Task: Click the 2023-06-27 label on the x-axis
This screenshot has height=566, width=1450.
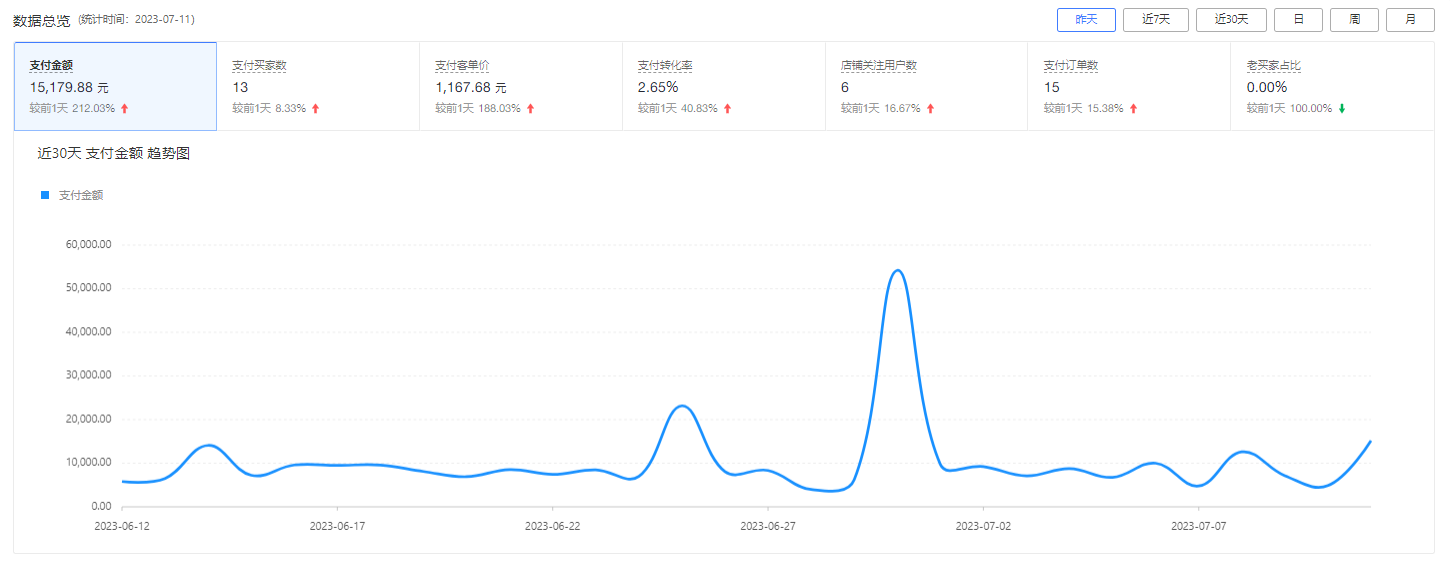Action: (768, 525)
